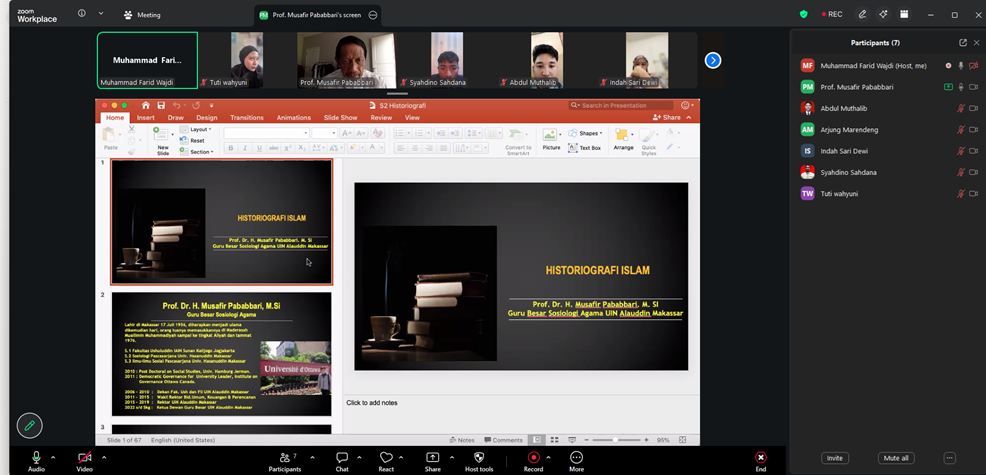The width and height of the screenshot is (986, 475).
Task: Open the More options icon
Action: (576, 457)
